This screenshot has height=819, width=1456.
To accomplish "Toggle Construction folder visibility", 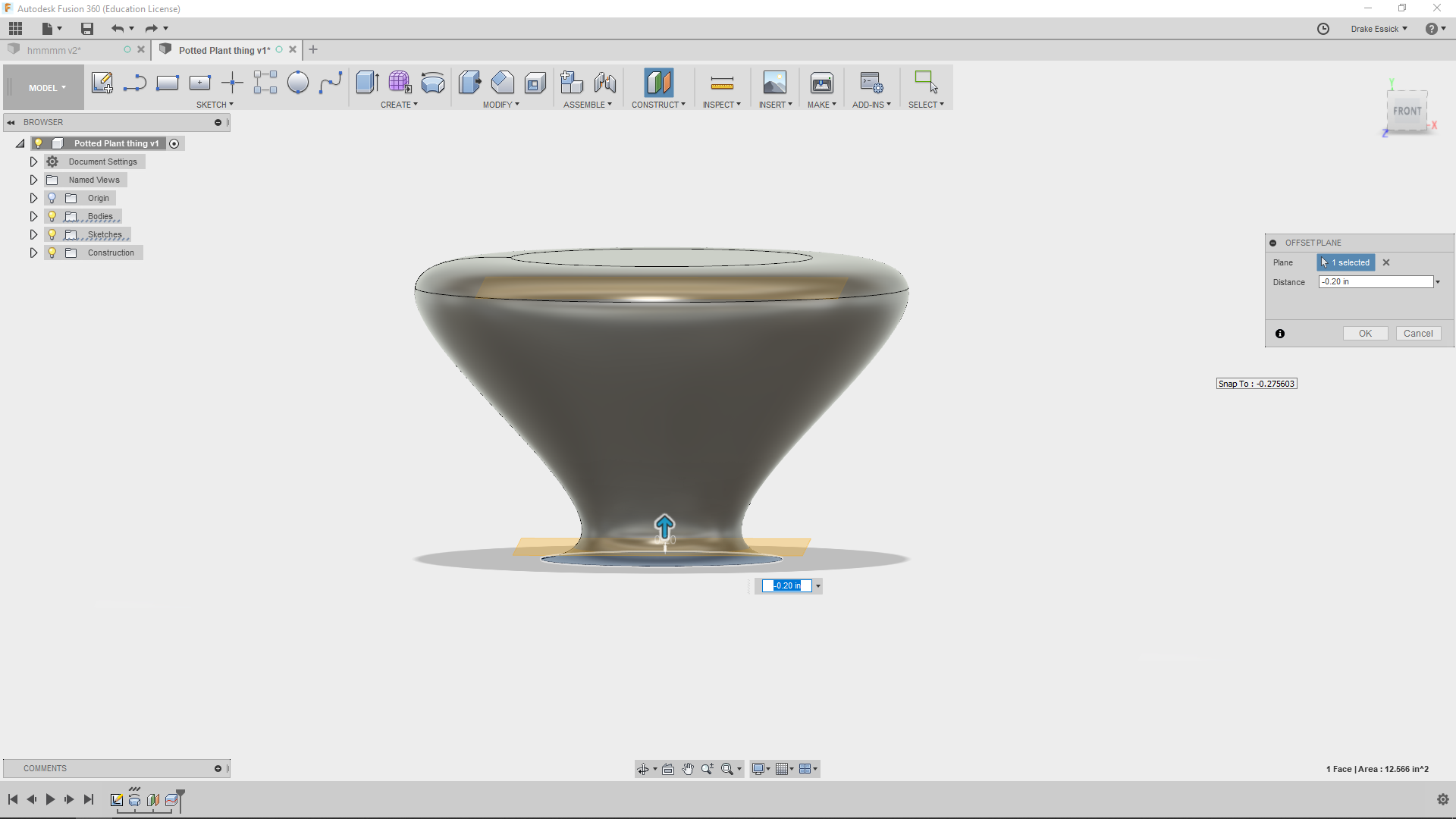I will (x=52, y=252).
